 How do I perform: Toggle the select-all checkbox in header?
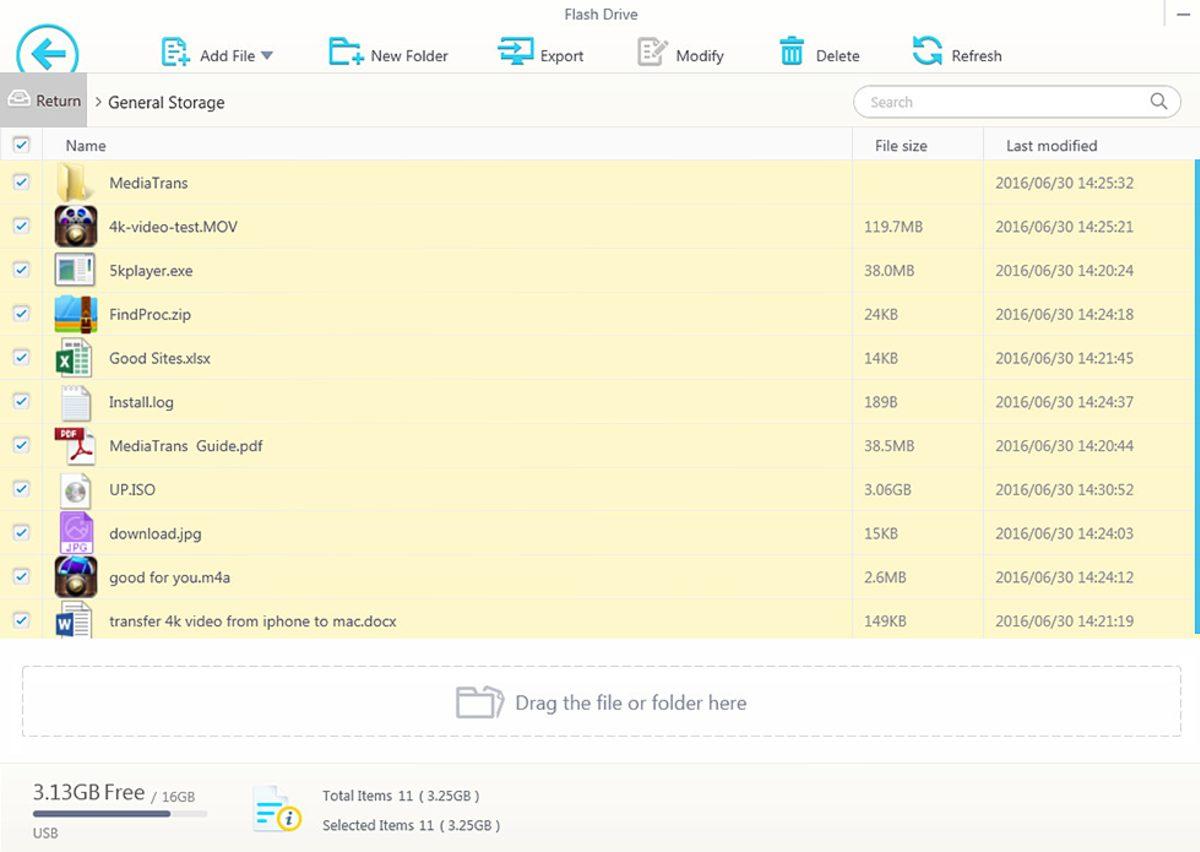click(21, 145)
